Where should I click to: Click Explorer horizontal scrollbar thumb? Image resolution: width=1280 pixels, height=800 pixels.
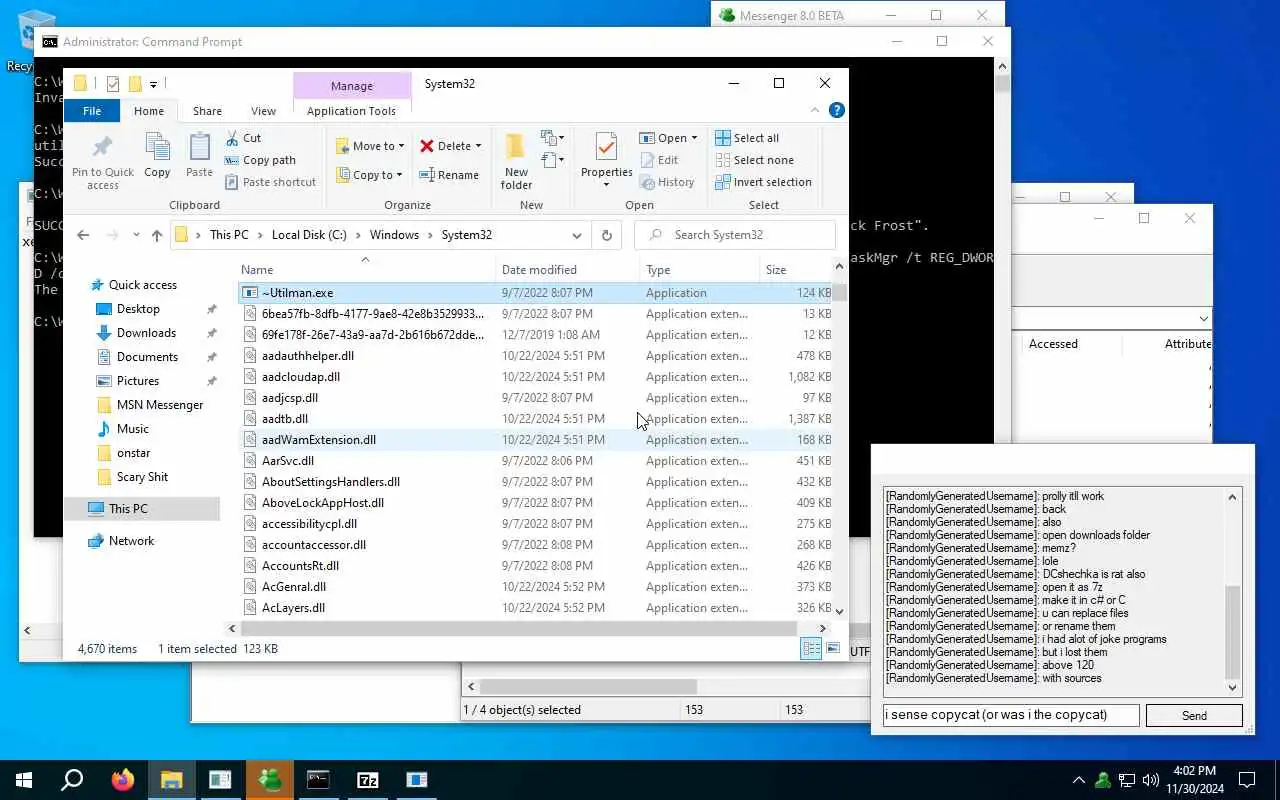(518, 628)
